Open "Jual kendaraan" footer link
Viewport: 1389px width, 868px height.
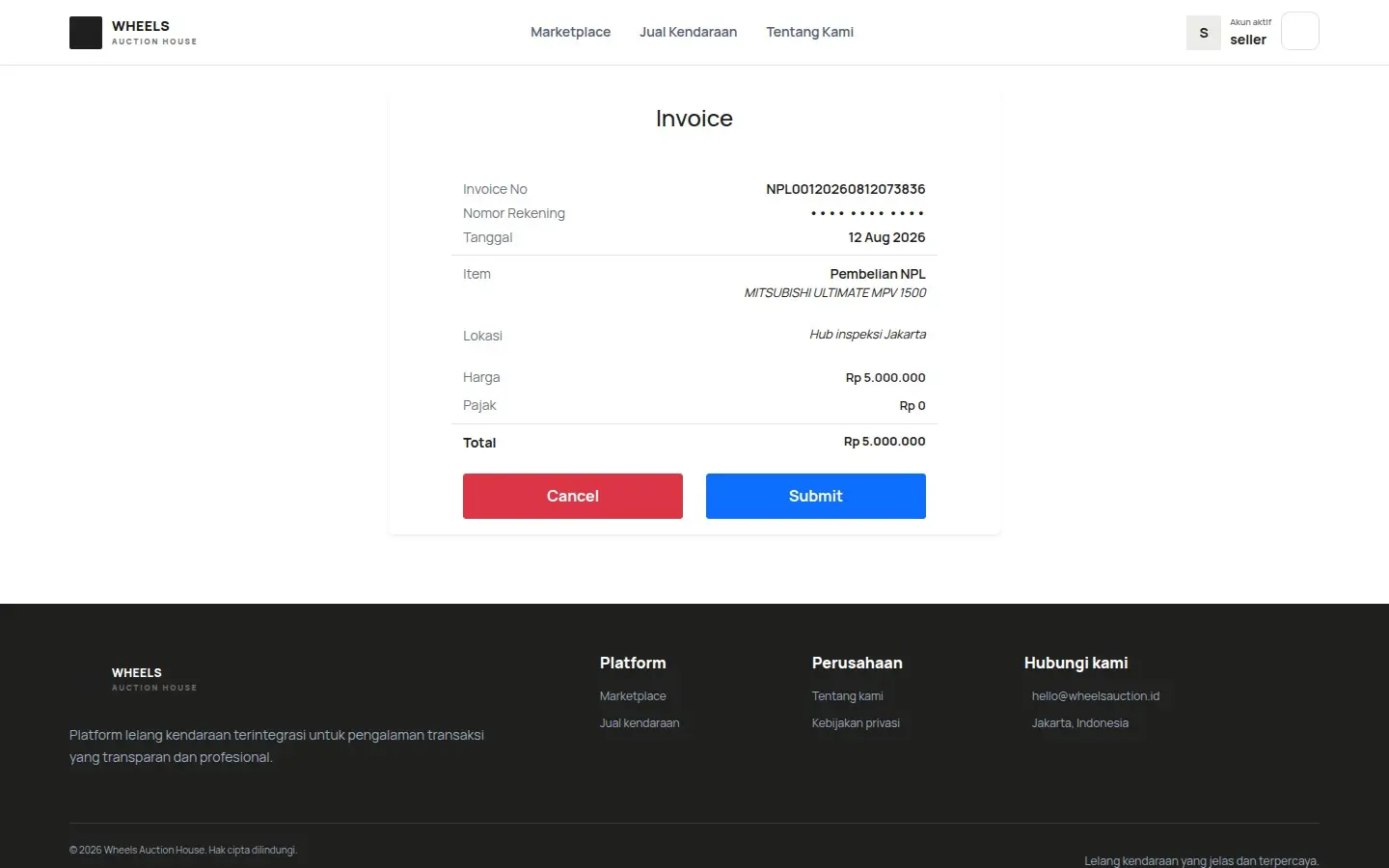[x=640, y=723]
